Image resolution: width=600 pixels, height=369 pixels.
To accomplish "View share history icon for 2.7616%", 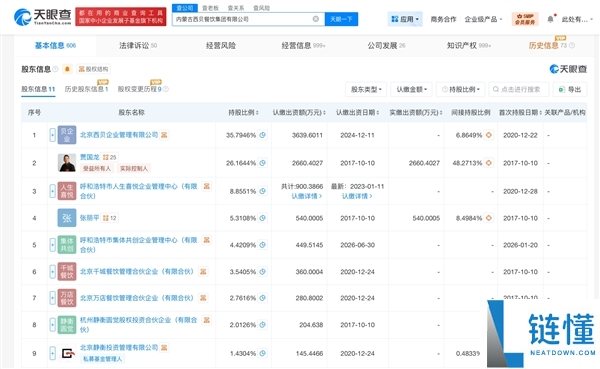I will [x=262, y=298].
